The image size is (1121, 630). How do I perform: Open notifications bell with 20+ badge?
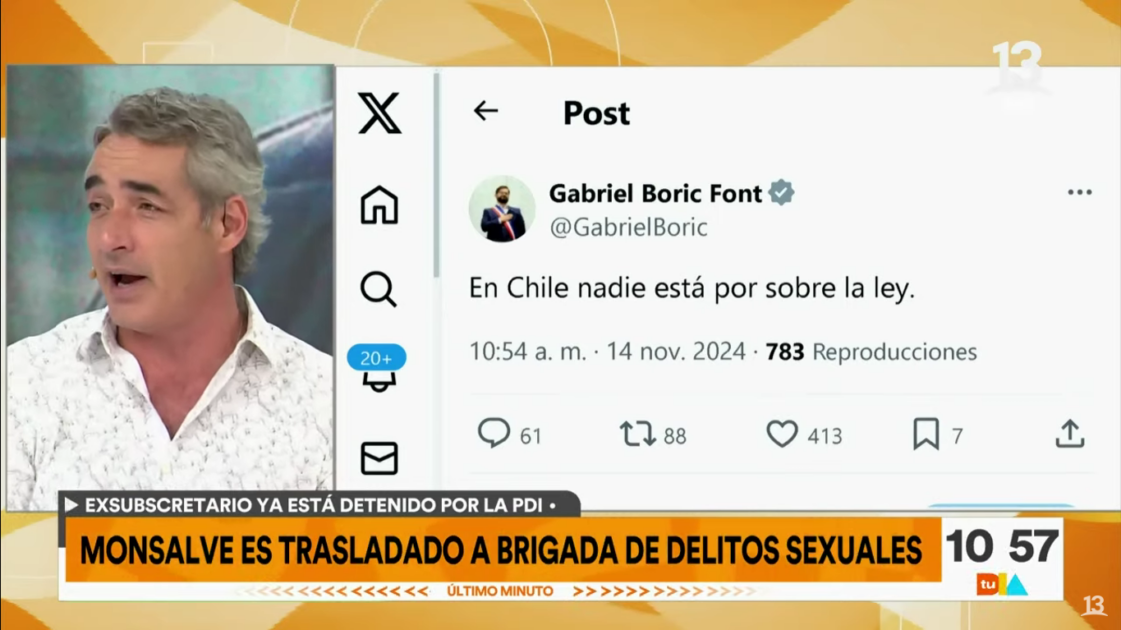(377, 370)
